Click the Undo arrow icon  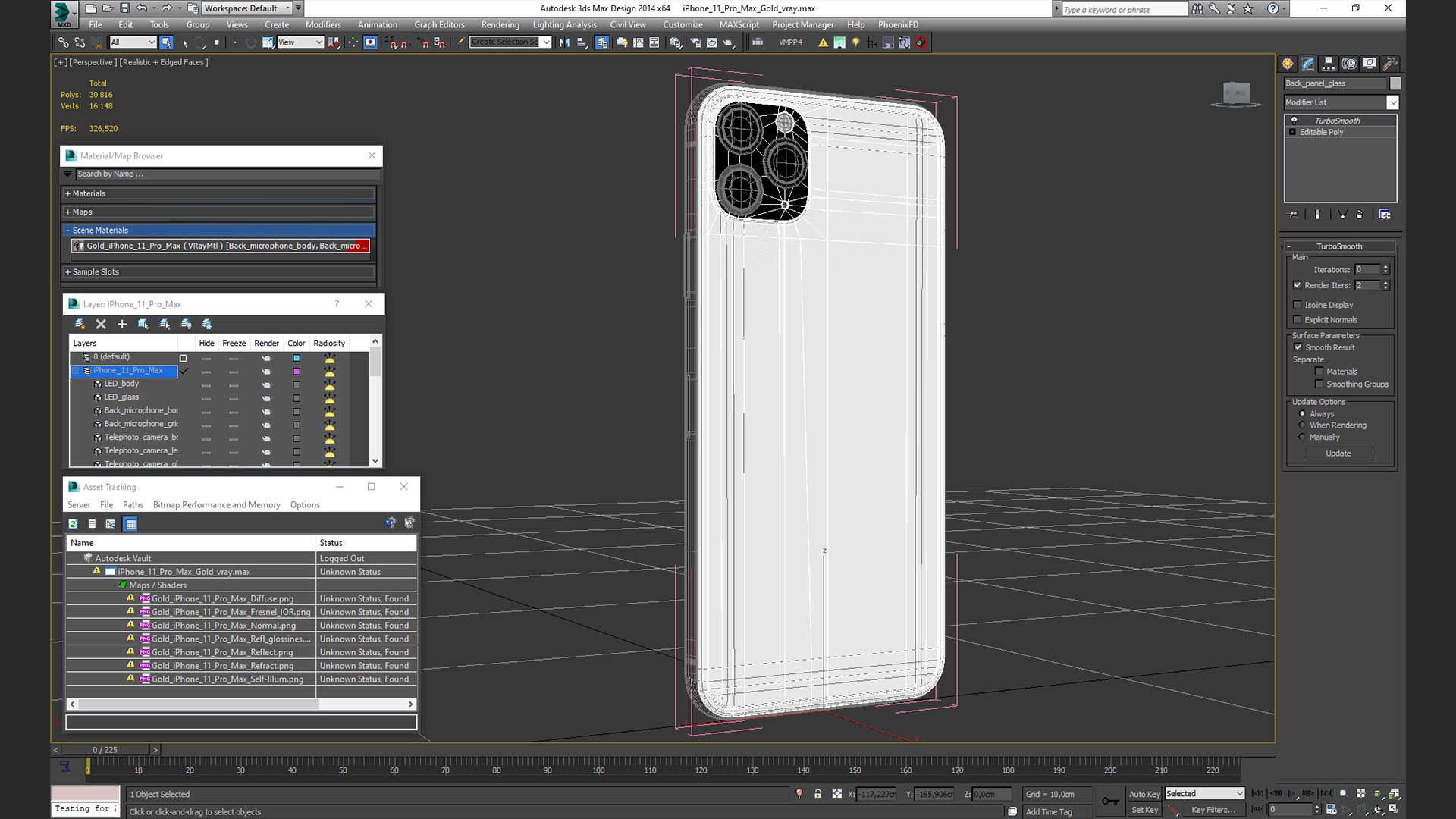pyautogui.click(x=142, y=8)
